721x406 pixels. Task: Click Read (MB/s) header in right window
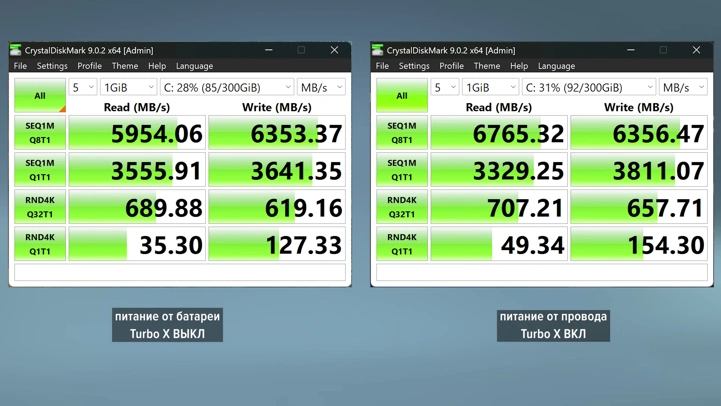coord(498,107)
